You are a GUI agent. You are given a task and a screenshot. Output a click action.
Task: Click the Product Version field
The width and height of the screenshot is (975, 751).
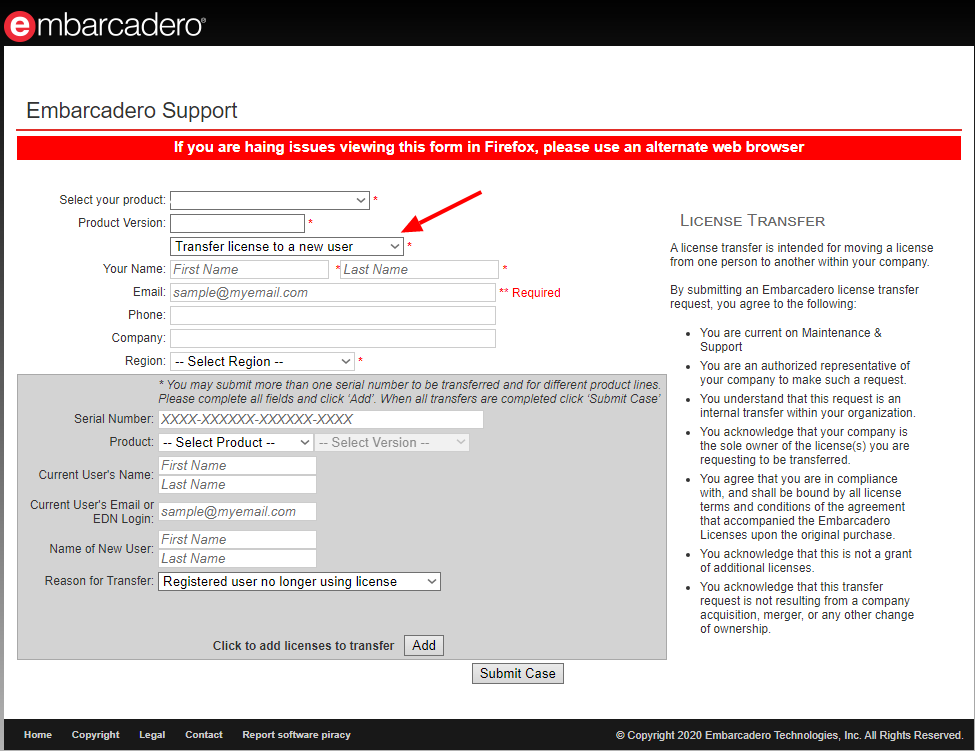pos(237,223)
